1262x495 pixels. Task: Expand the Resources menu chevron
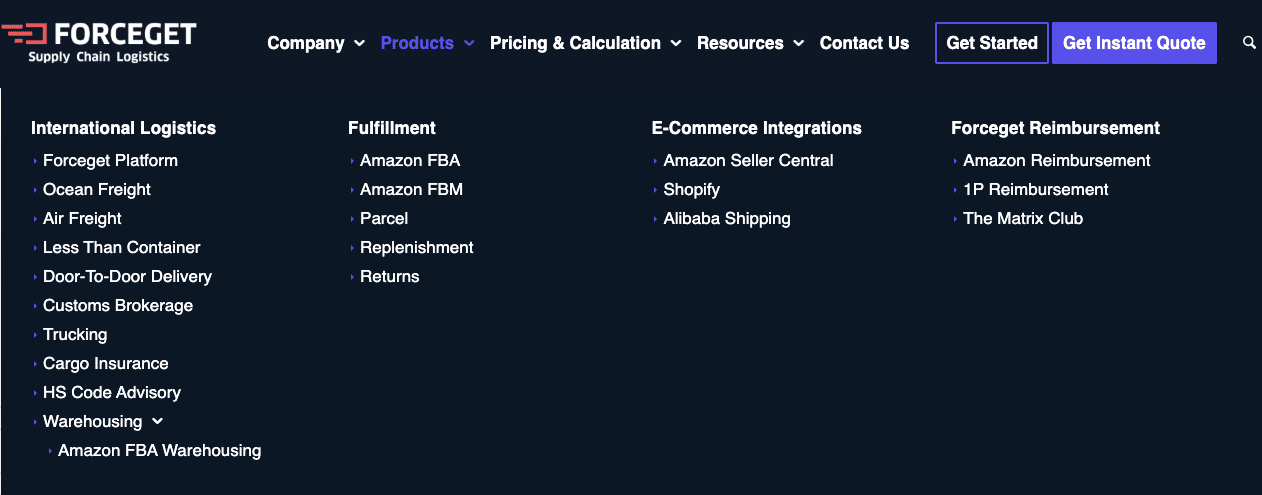coord(799,44)
